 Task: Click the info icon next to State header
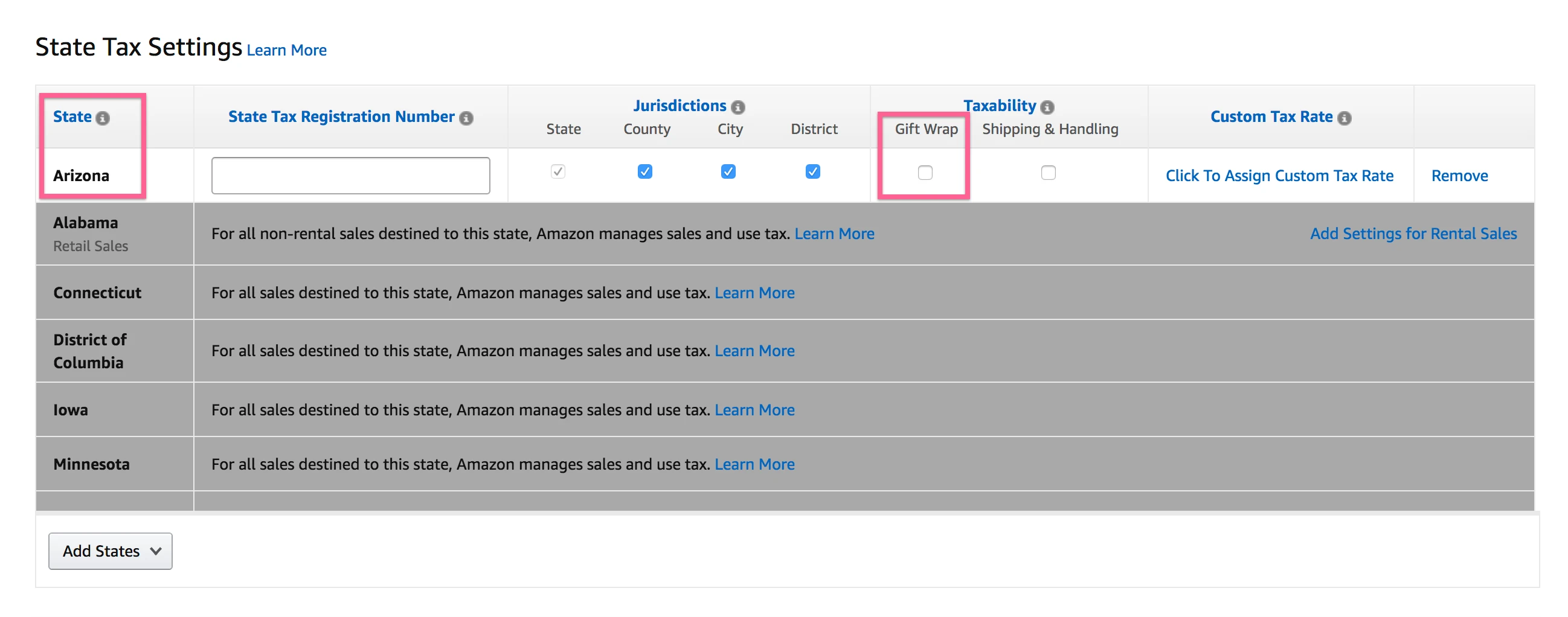103,118
